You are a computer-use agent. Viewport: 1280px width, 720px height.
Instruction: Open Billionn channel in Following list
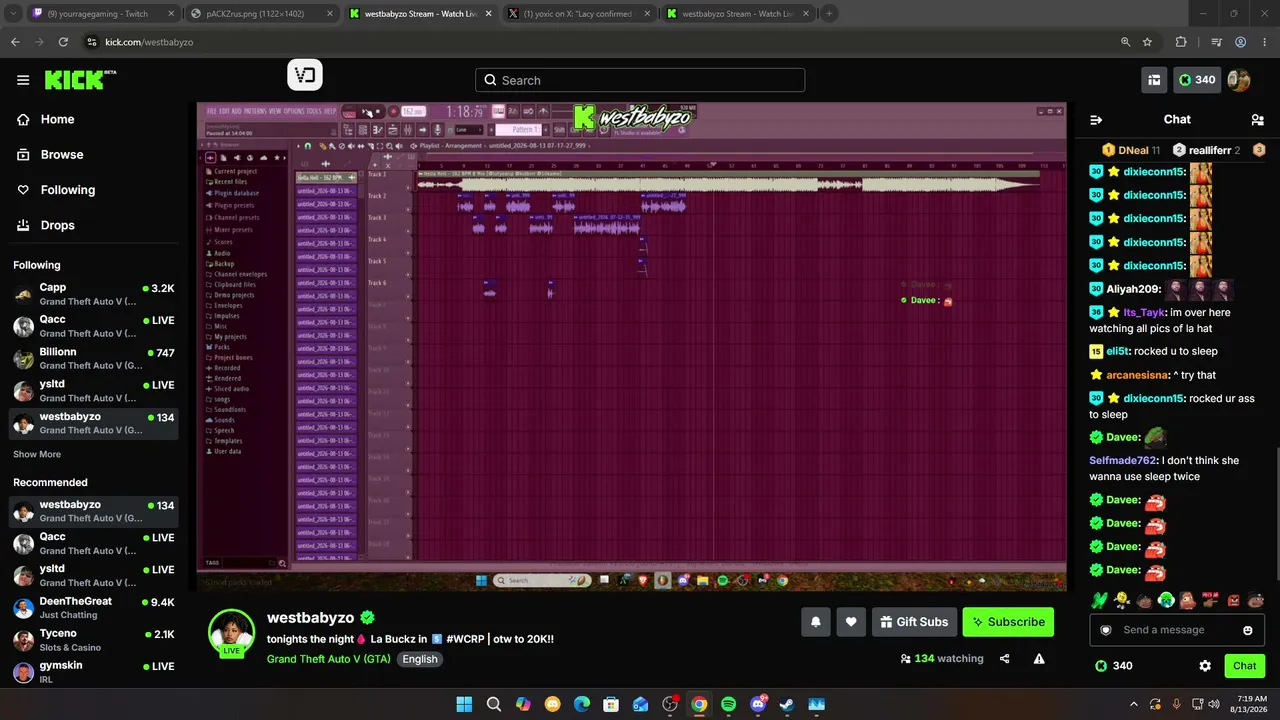[x=94, y=358]
